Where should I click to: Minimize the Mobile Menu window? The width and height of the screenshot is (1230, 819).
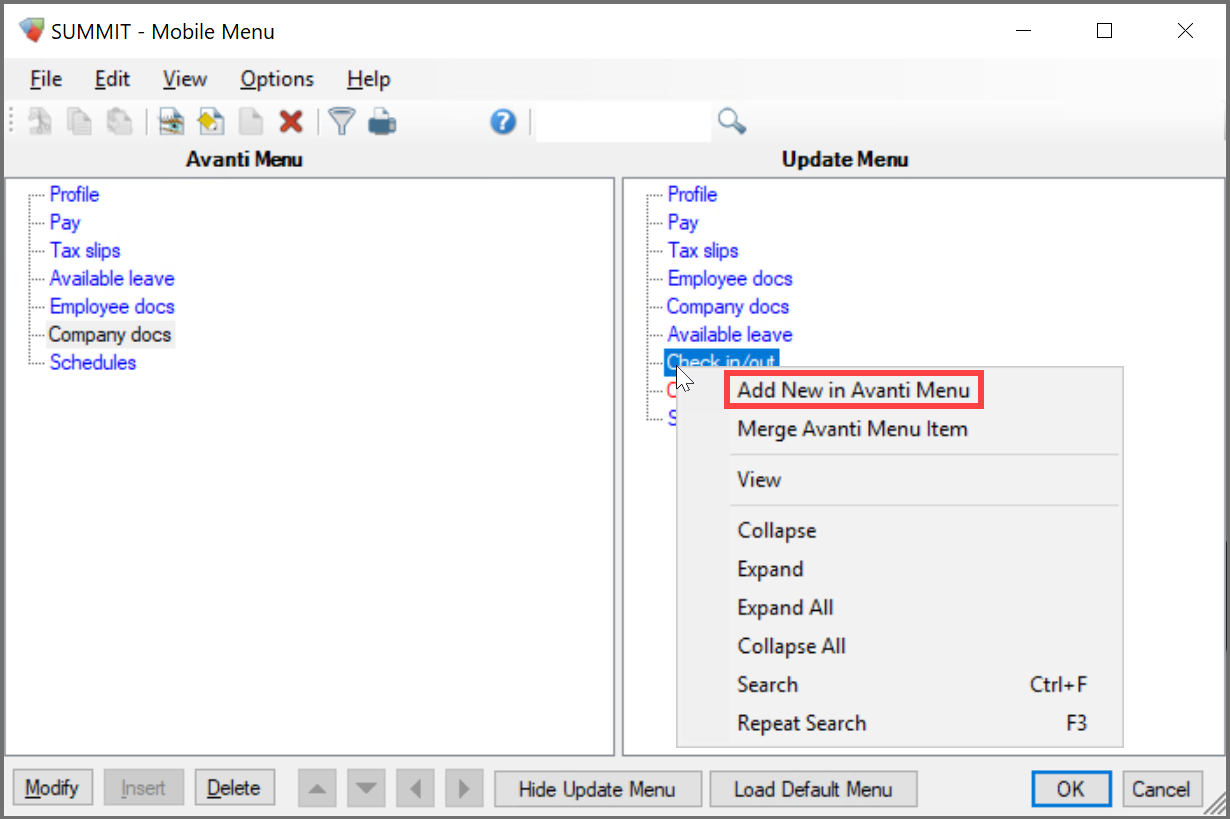click(1023, 31)
